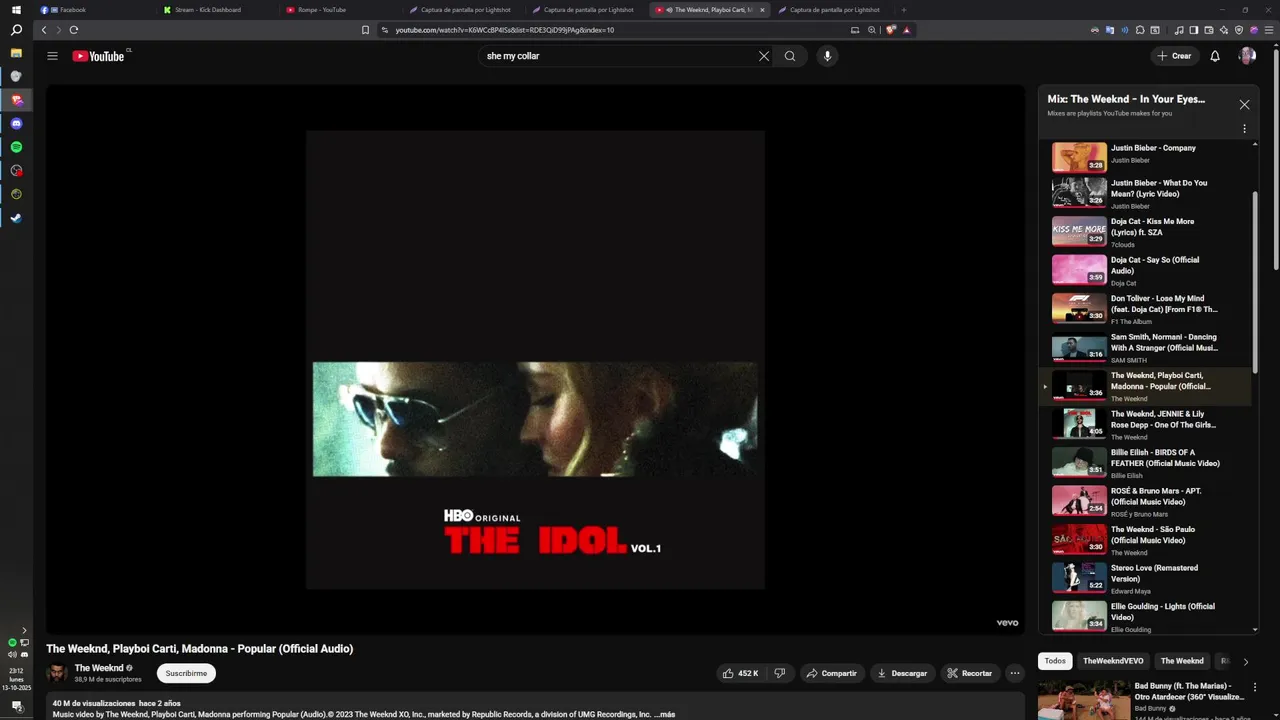Switch to the Facebook tab
1280x720 pixels.
coord(97,10)
